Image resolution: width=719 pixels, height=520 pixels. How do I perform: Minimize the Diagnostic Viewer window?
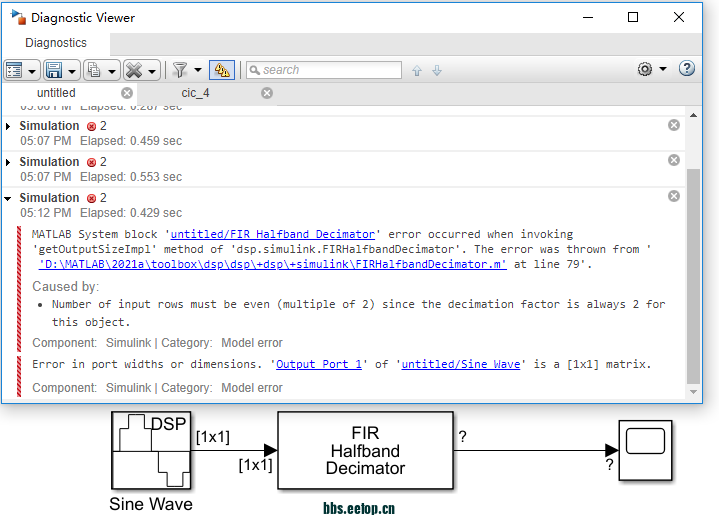tap(588, 17)
